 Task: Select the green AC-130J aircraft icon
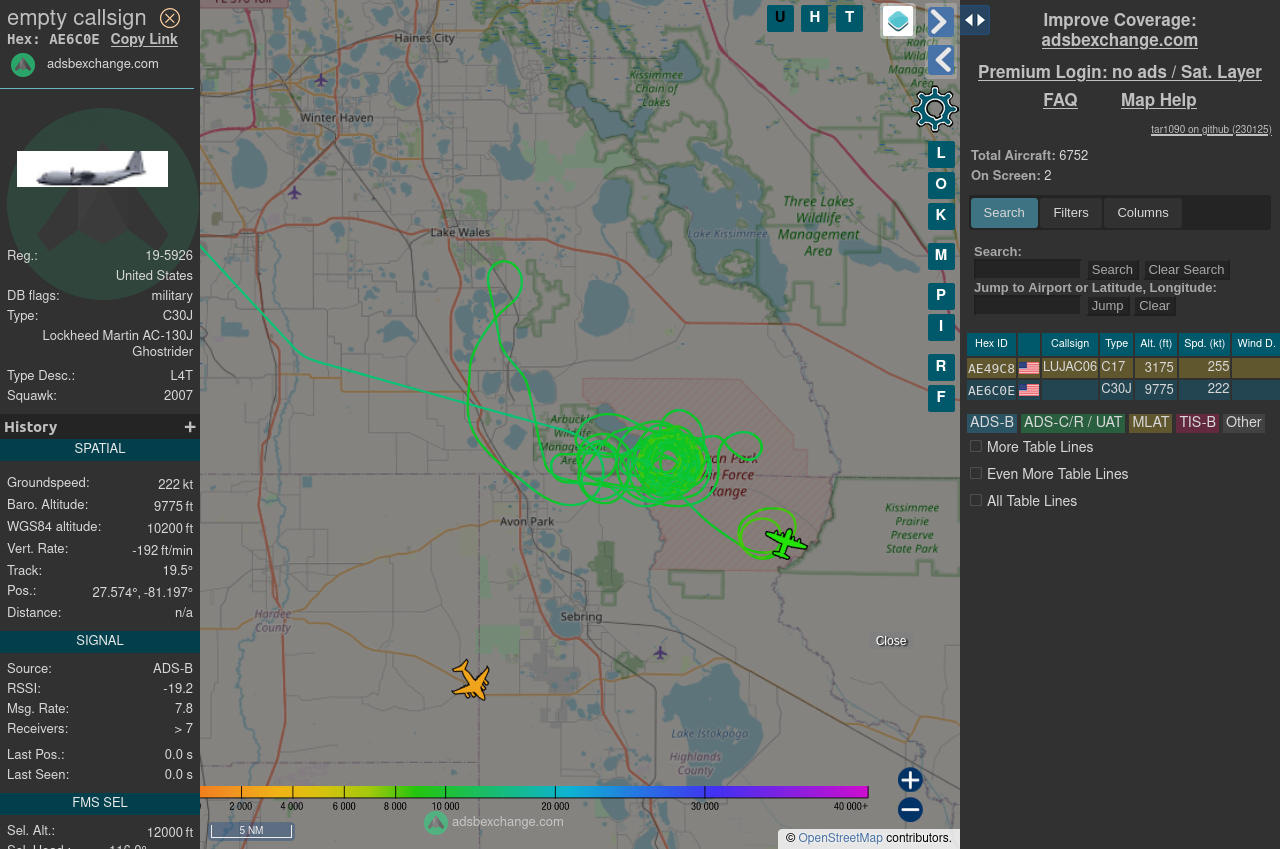(786, 543)
